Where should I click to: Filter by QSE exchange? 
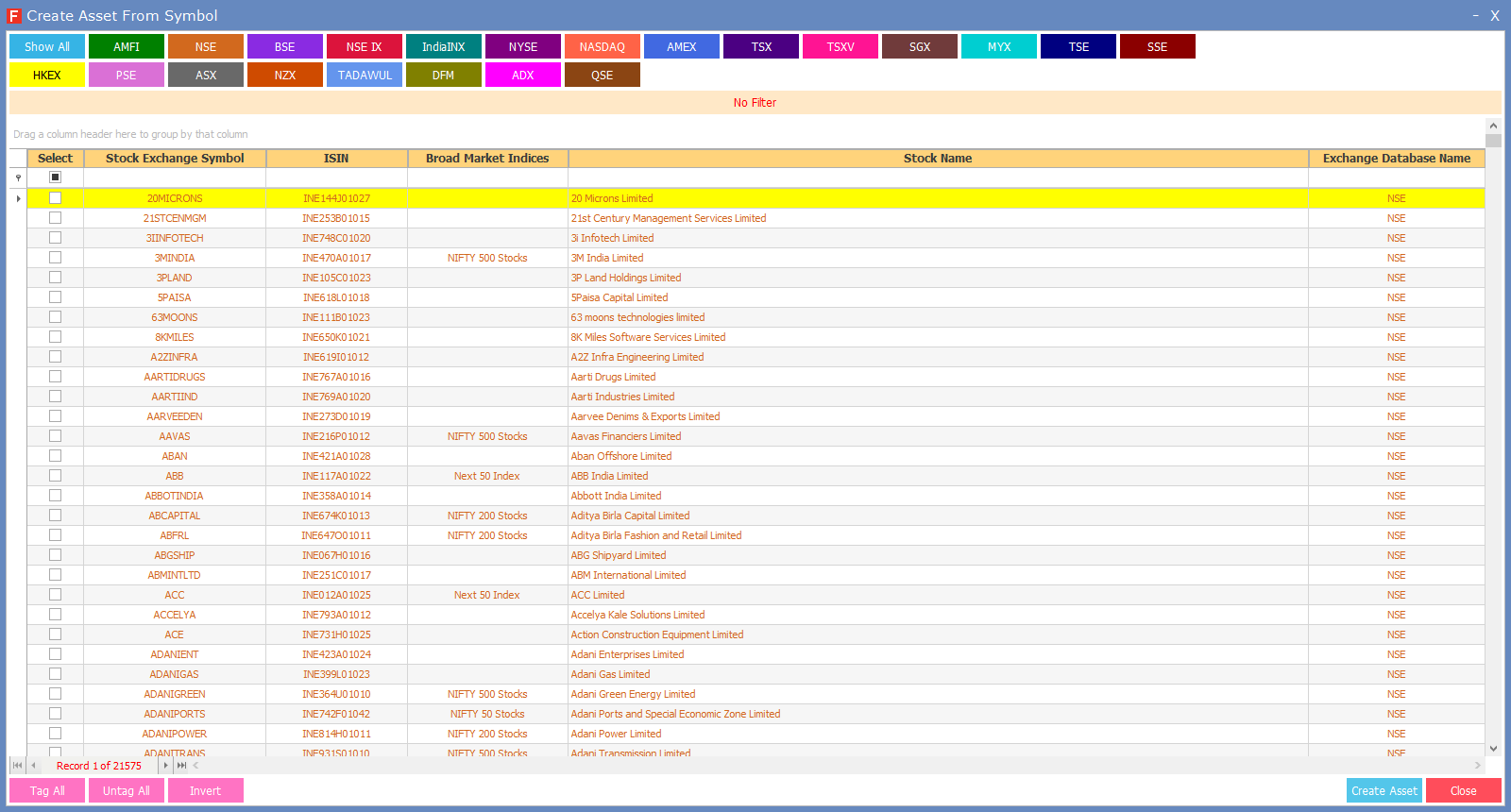tap(603, 75)
